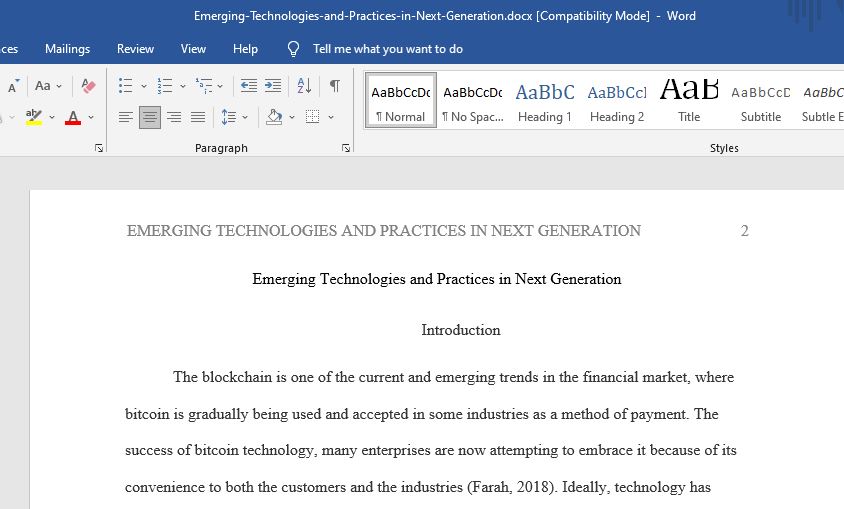Click the Tell me what you want to do box
The height and width of the screenshot is (509, 844).
(388, 49)
